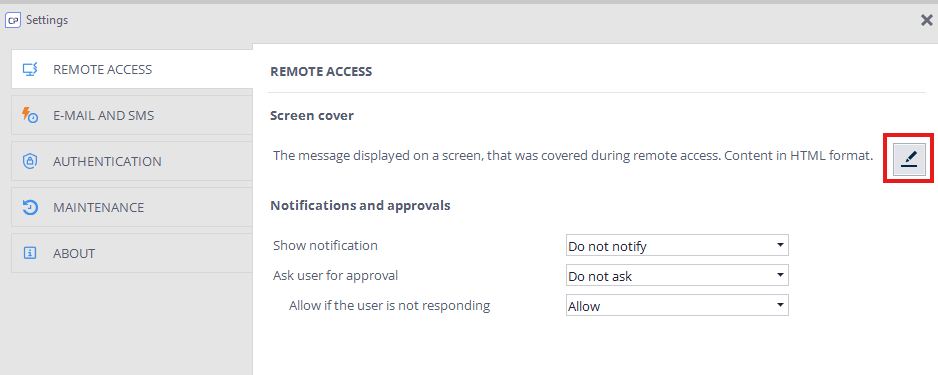The height and width of the screenshot is (375, 938).
Task: Select the ABOUT tab
Action: tap(132, 253)
